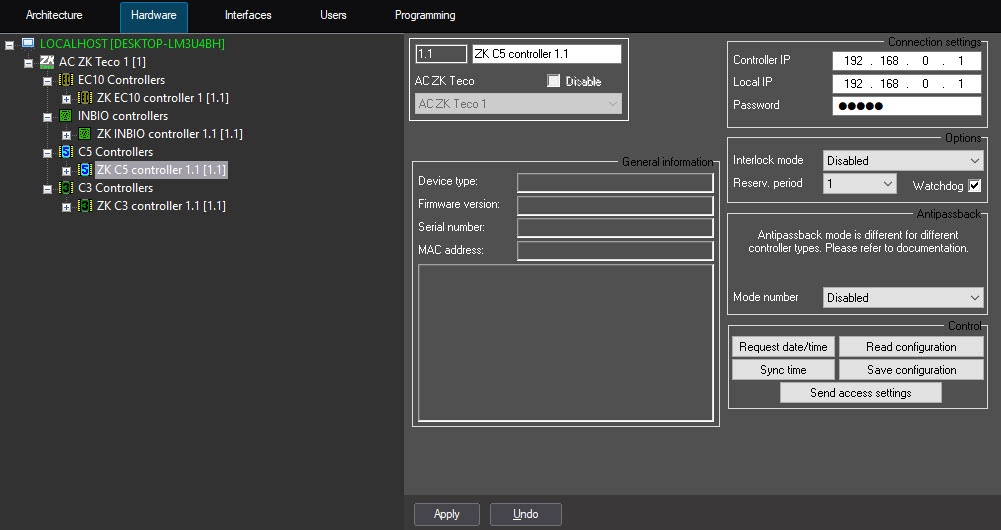Click the Password input field
The width and height of the screenshot is (1001, 530).
point(906,106)
